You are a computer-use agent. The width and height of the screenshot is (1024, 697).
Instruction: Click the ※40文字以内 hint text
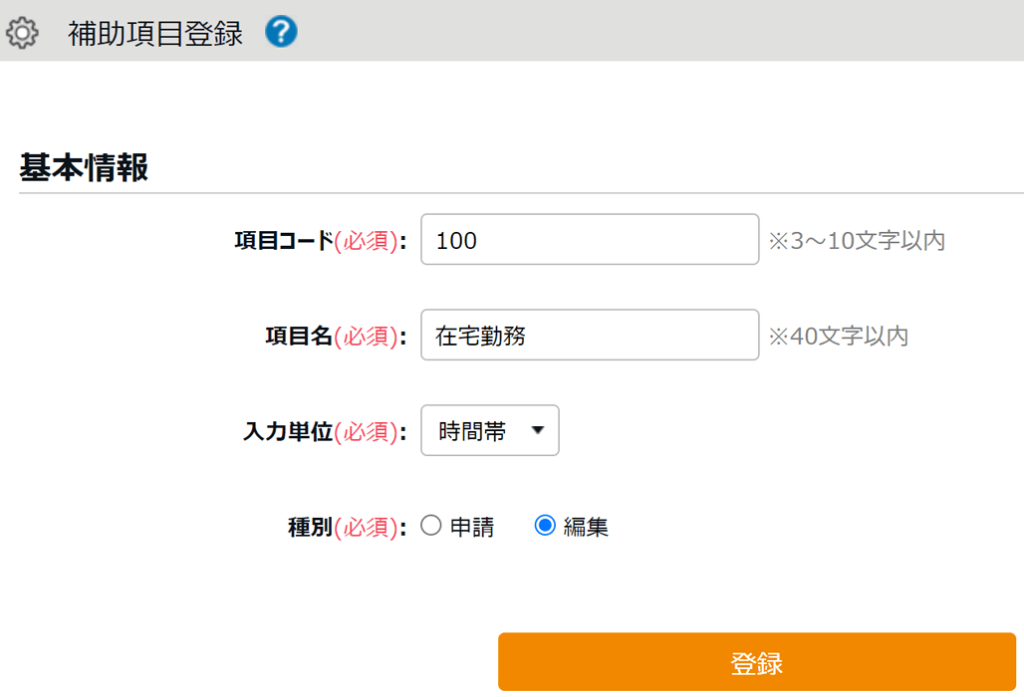(838, 336)
